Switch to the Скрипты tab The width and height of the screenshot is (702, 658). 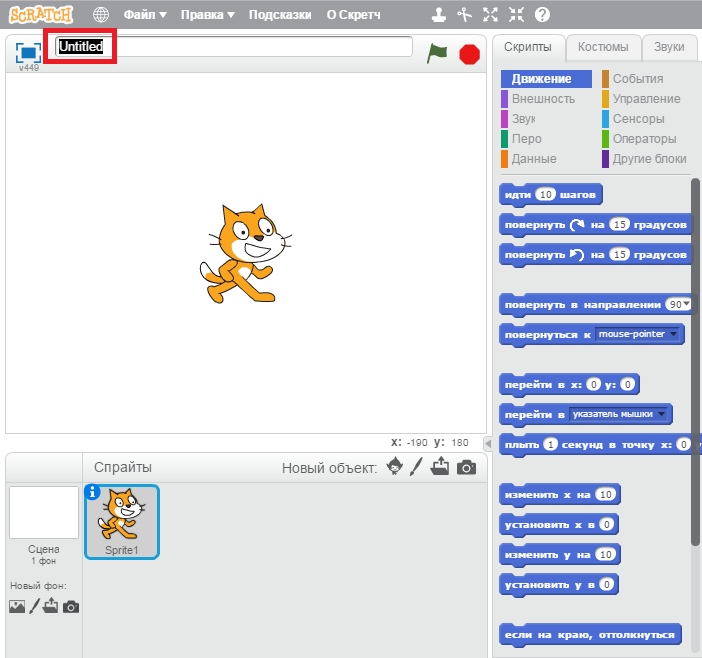coord(528,47)
